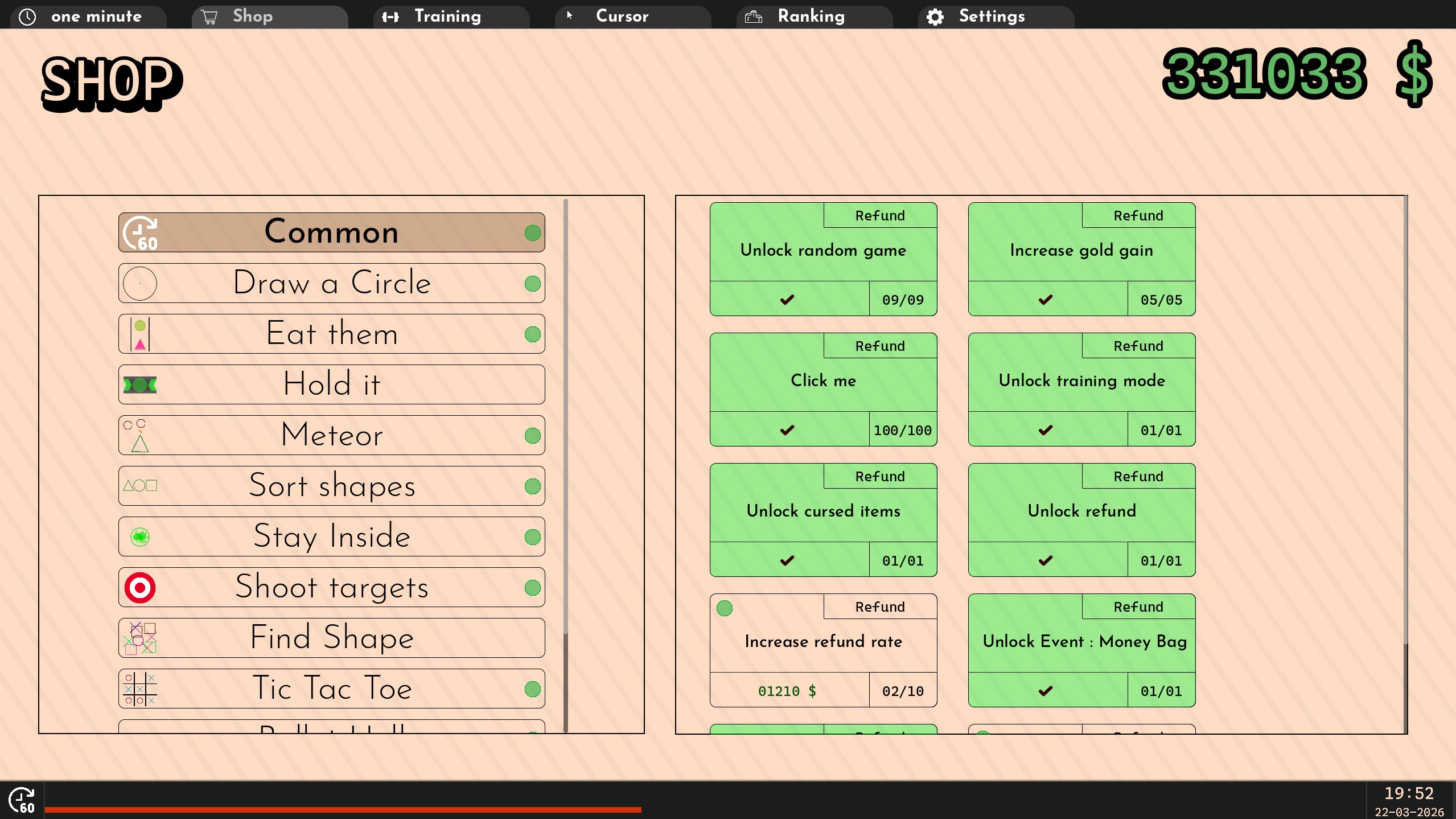Click checkmark under Unlock Event Money Bag

tap(1046, 690)
